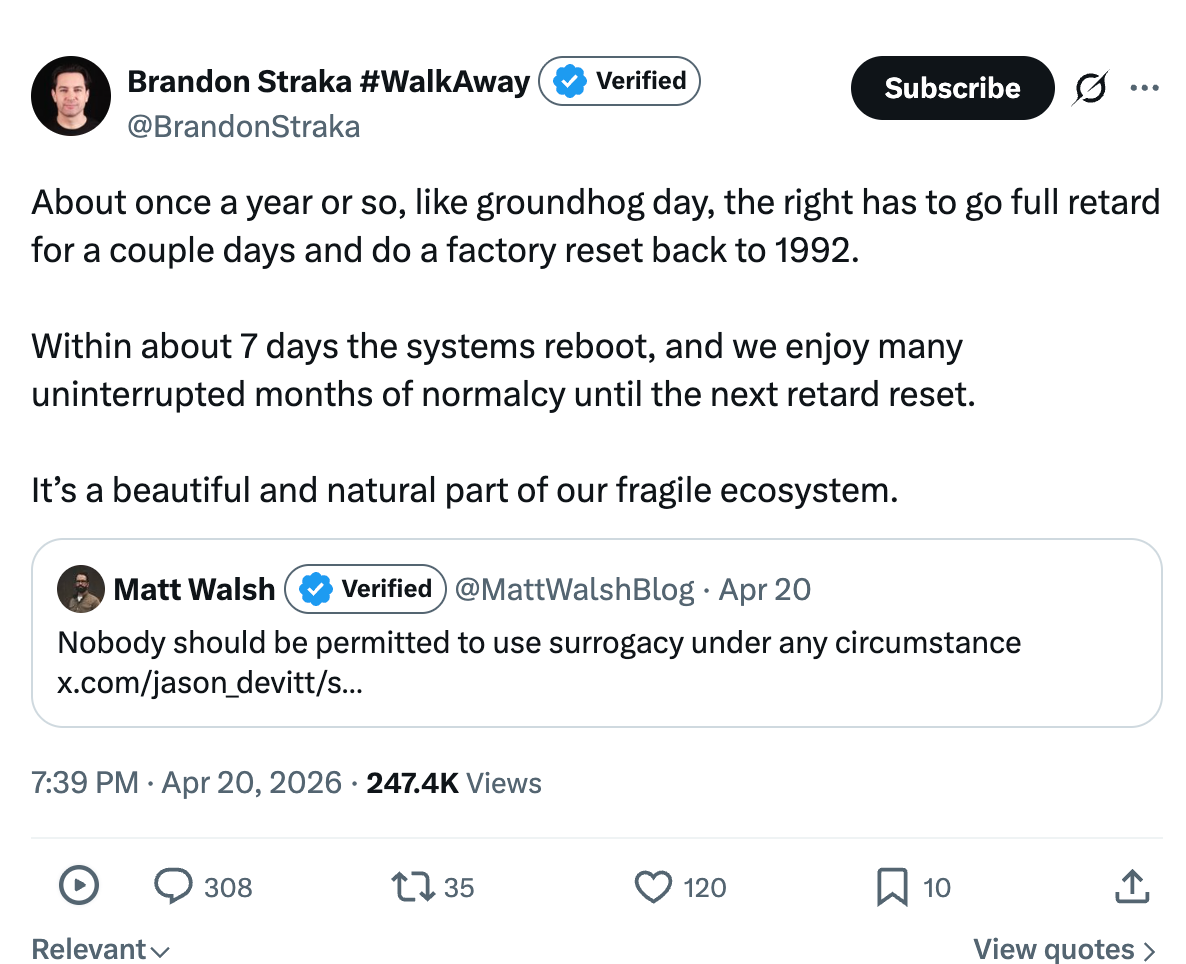Image resolution: width=1186 pixels, height=964 pixels.
Task: Subscribe to Brandon Straka's account
Action: click(951, 88)
